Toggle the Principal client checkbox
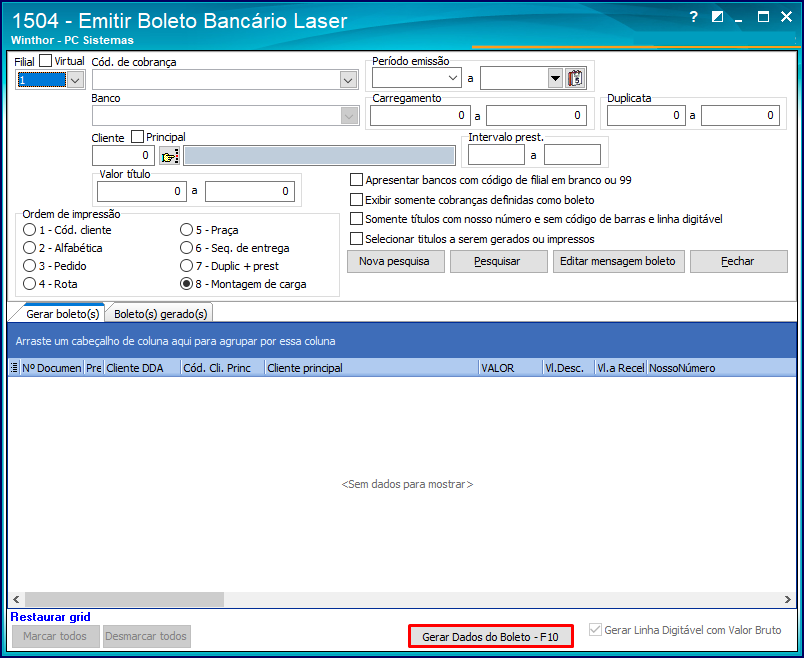Screen dimensions: 804x658 coord(137,137)
